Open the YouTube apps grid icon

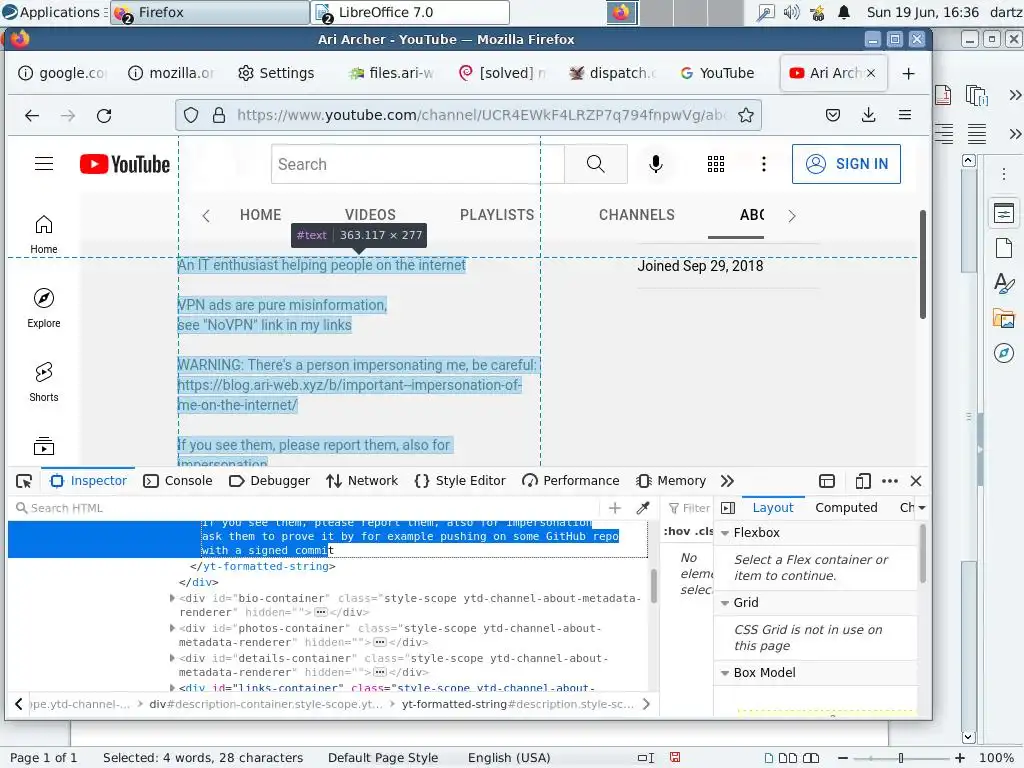click(716, 164)
